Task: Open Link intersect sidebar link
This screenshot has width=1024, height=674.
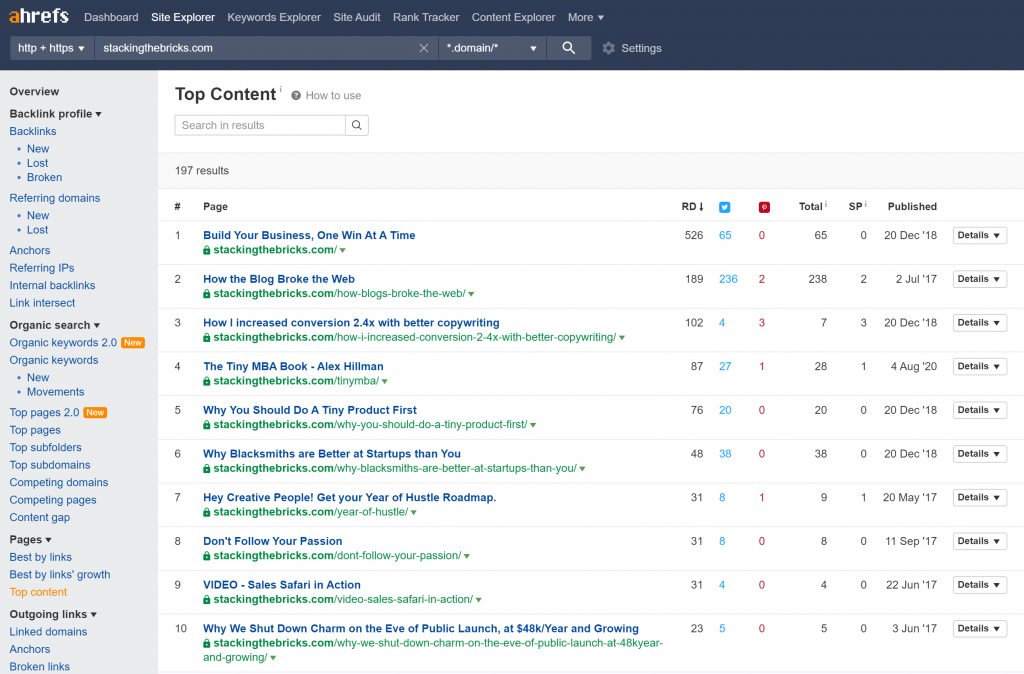Action: click(42, 302)
